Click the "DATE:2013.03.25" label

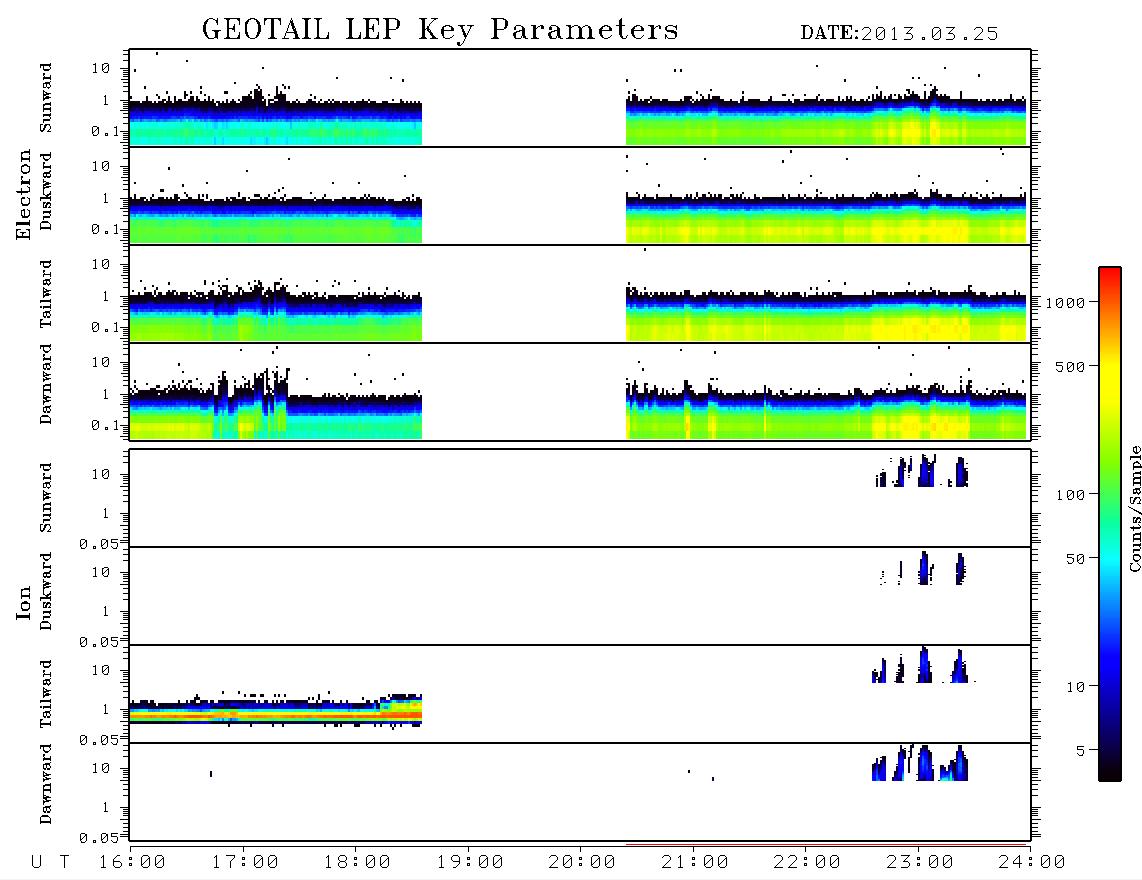click(x=899, y=34)
